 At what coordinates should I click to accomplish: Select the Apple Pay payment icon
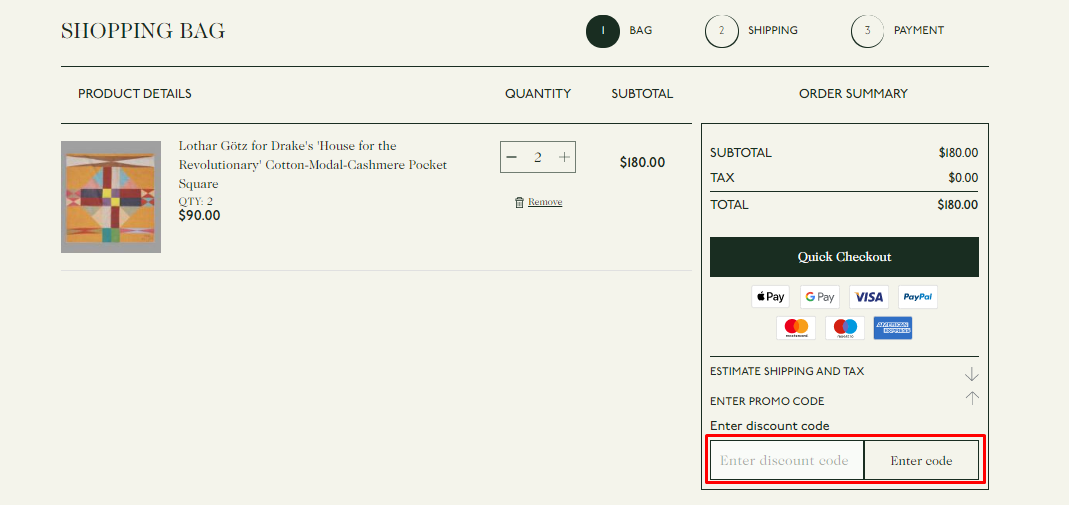click(x=770, y=297)
